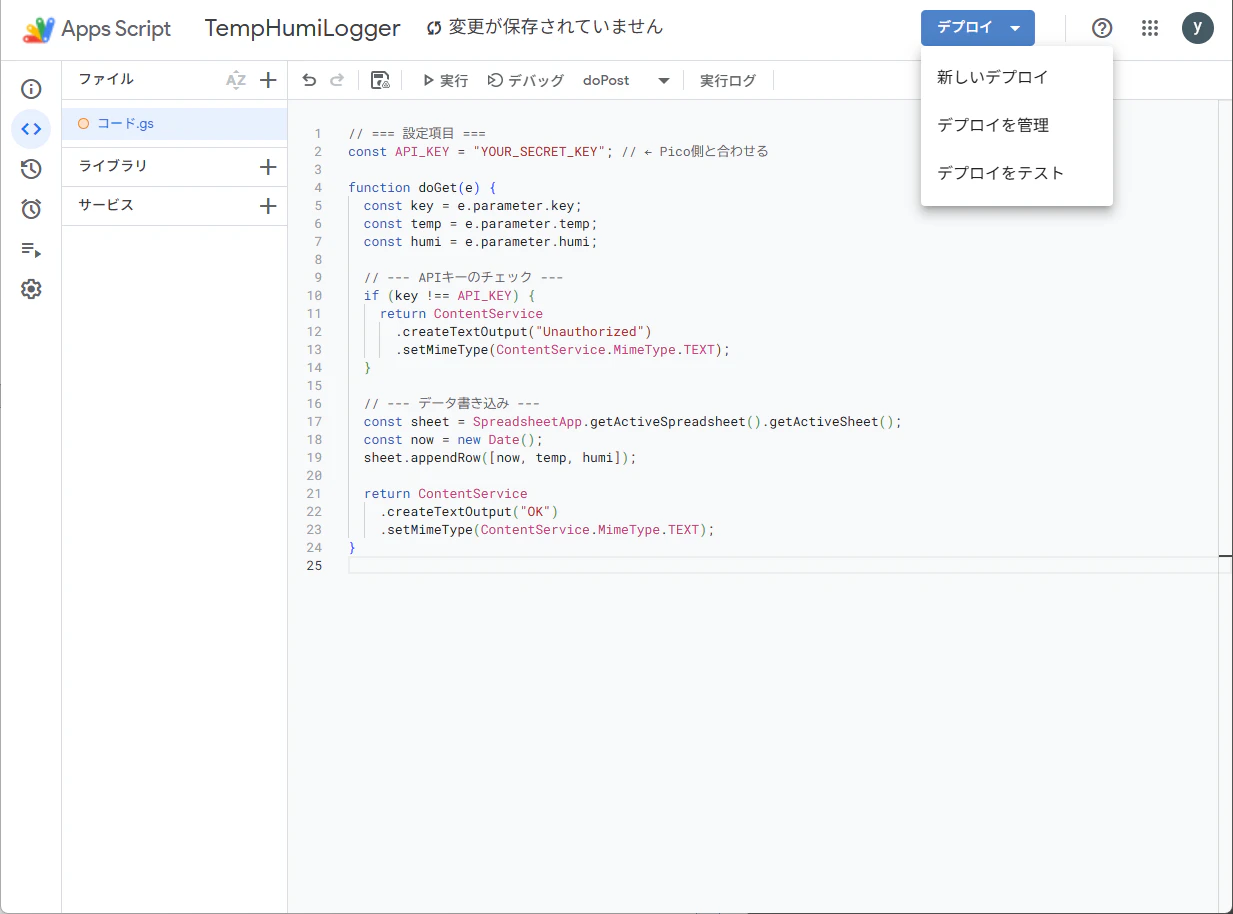Open the help question mark icon
Screen dimensions: 1233x914
1102,28
